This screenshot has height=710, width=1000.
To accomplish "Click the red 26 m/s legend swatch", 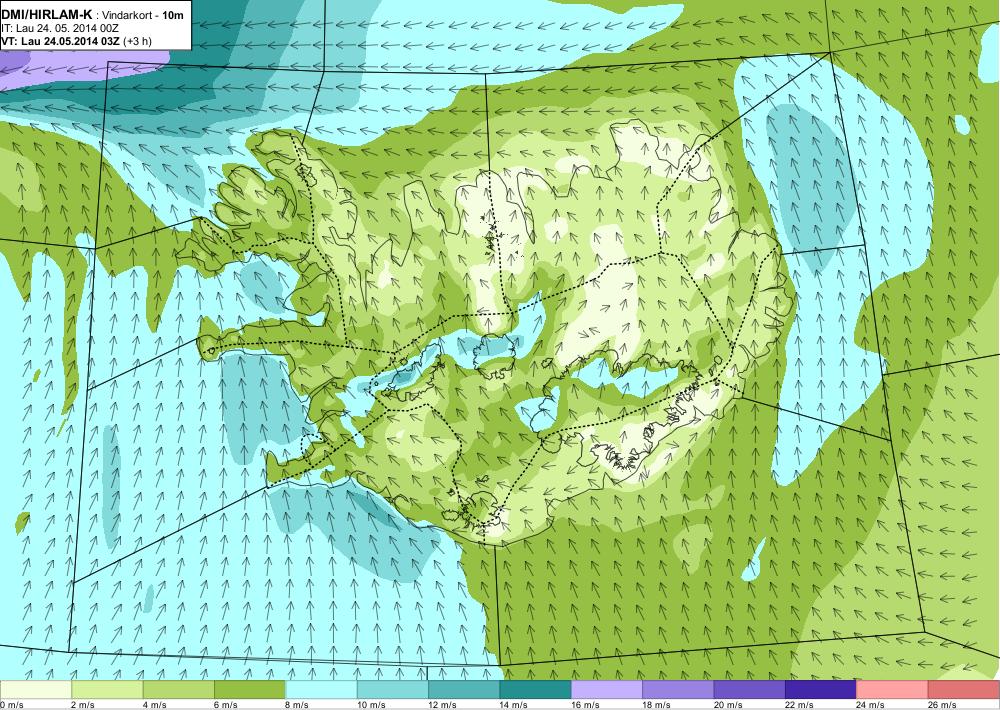I will click(964, 690).
